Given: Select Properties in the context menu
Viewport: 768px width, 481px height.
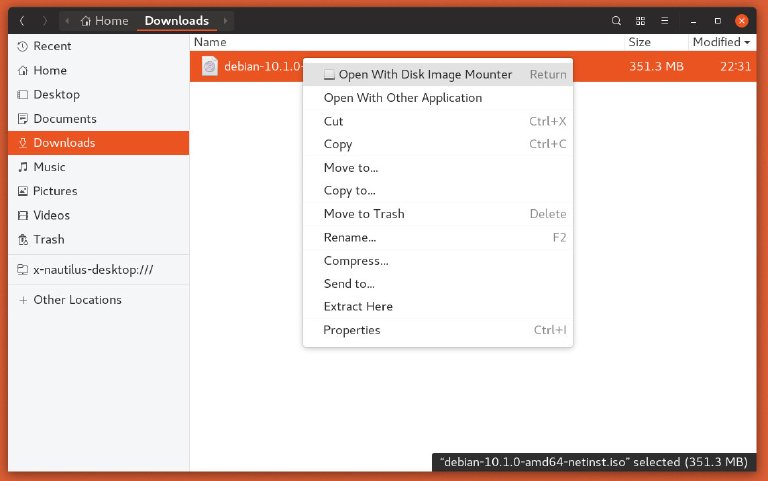Looking at the screenshot, I should pyautogui.click(x=352, y=331).
